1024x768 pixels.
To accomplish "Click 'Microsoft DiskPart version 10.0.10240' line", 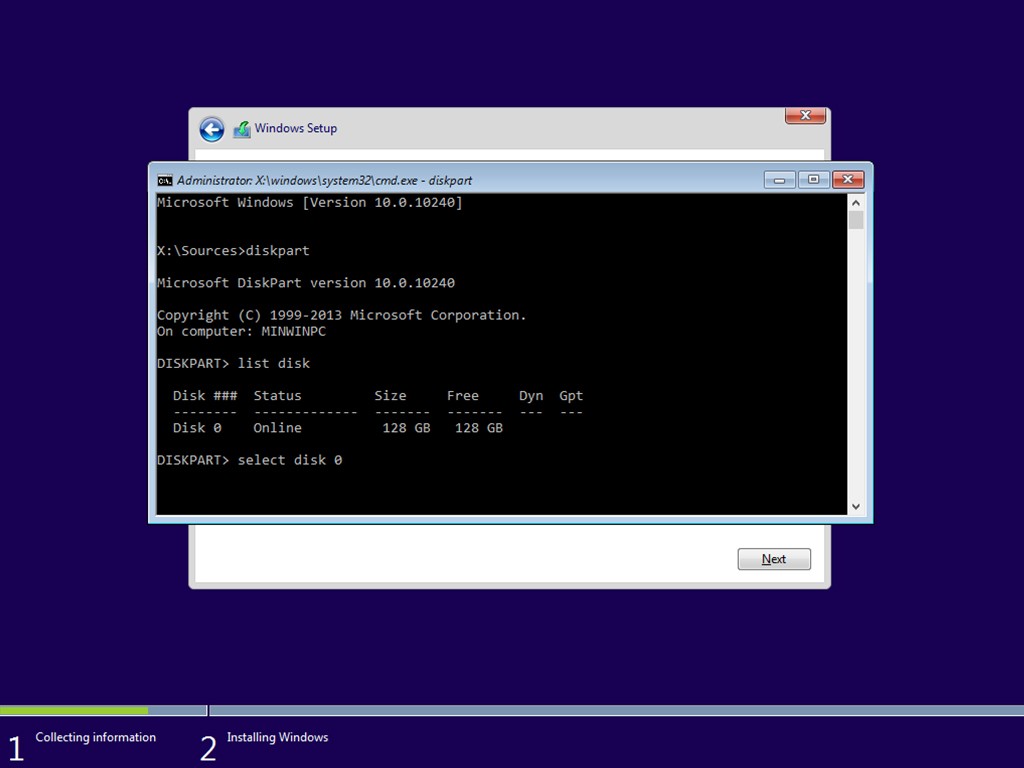I will pos(306,283).
